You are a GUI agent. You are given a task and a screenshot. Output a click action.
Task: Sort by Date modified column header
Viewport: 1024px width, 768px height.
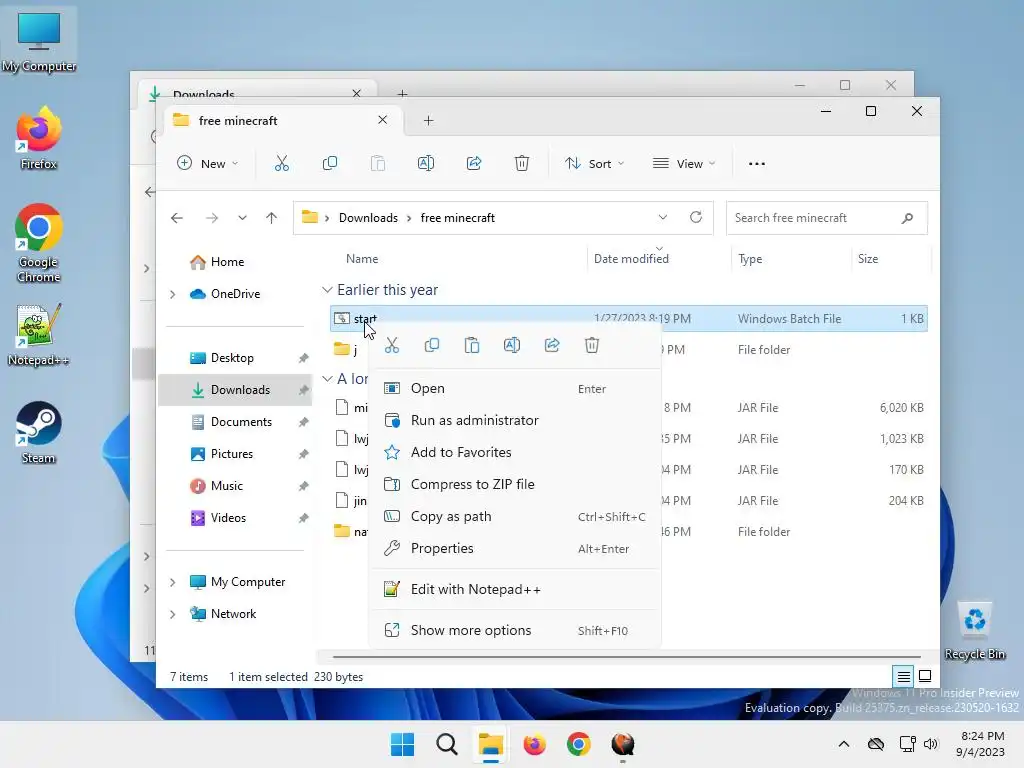[x=632, y=259]
